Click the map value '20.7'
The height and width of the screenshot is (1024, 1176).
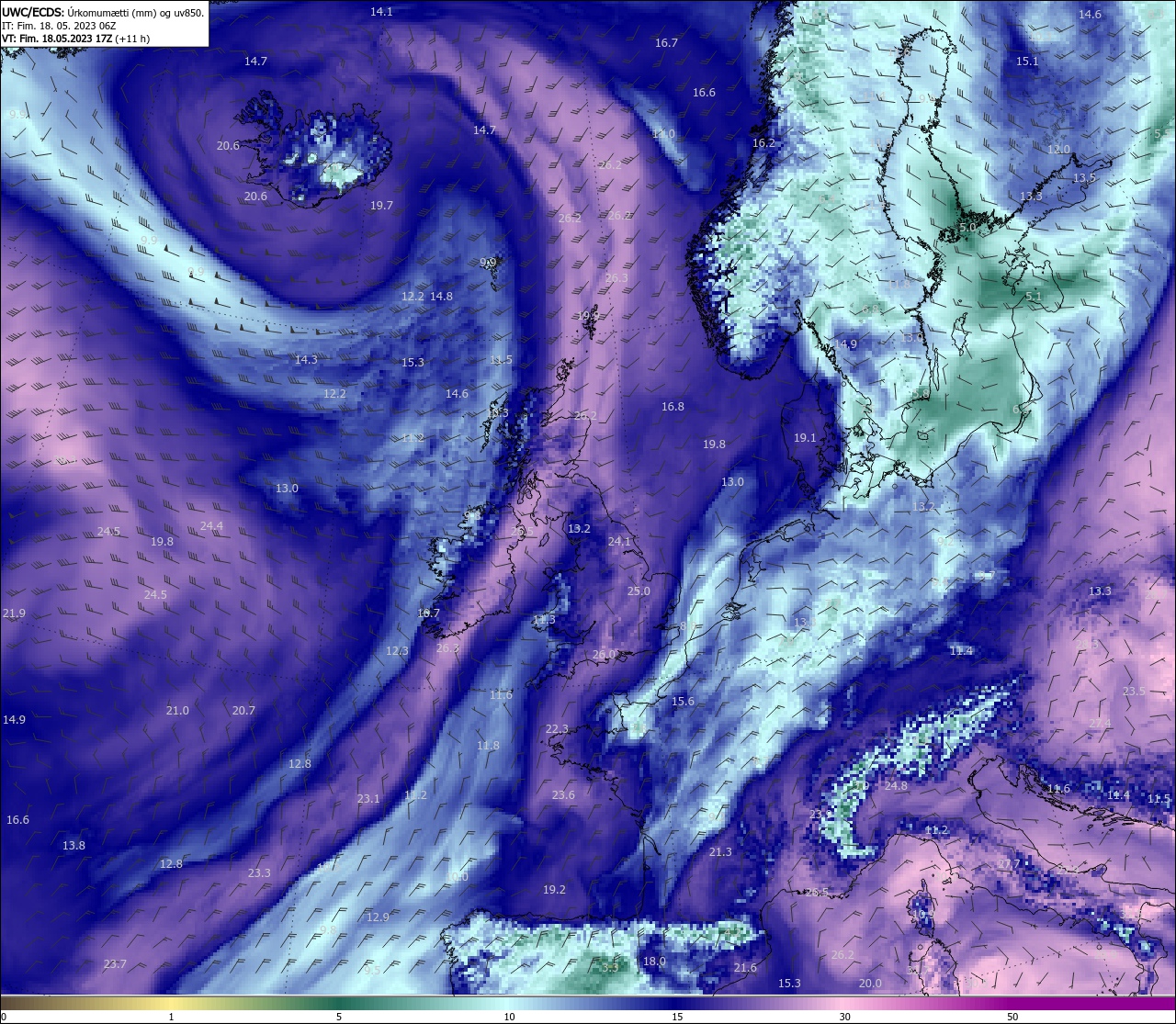243,711
